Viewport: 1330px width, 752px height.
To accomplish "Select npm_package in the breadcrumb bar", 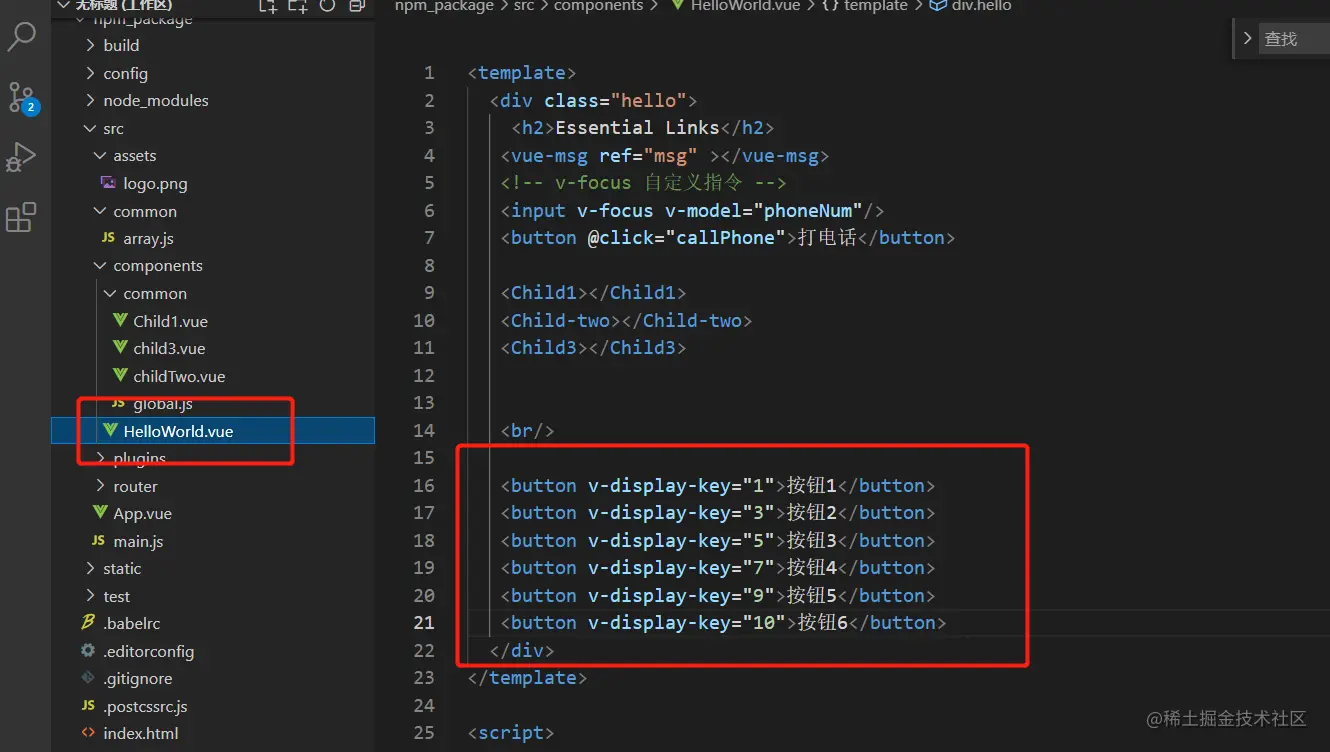I will pyautogui.click(x=444, y=6).
